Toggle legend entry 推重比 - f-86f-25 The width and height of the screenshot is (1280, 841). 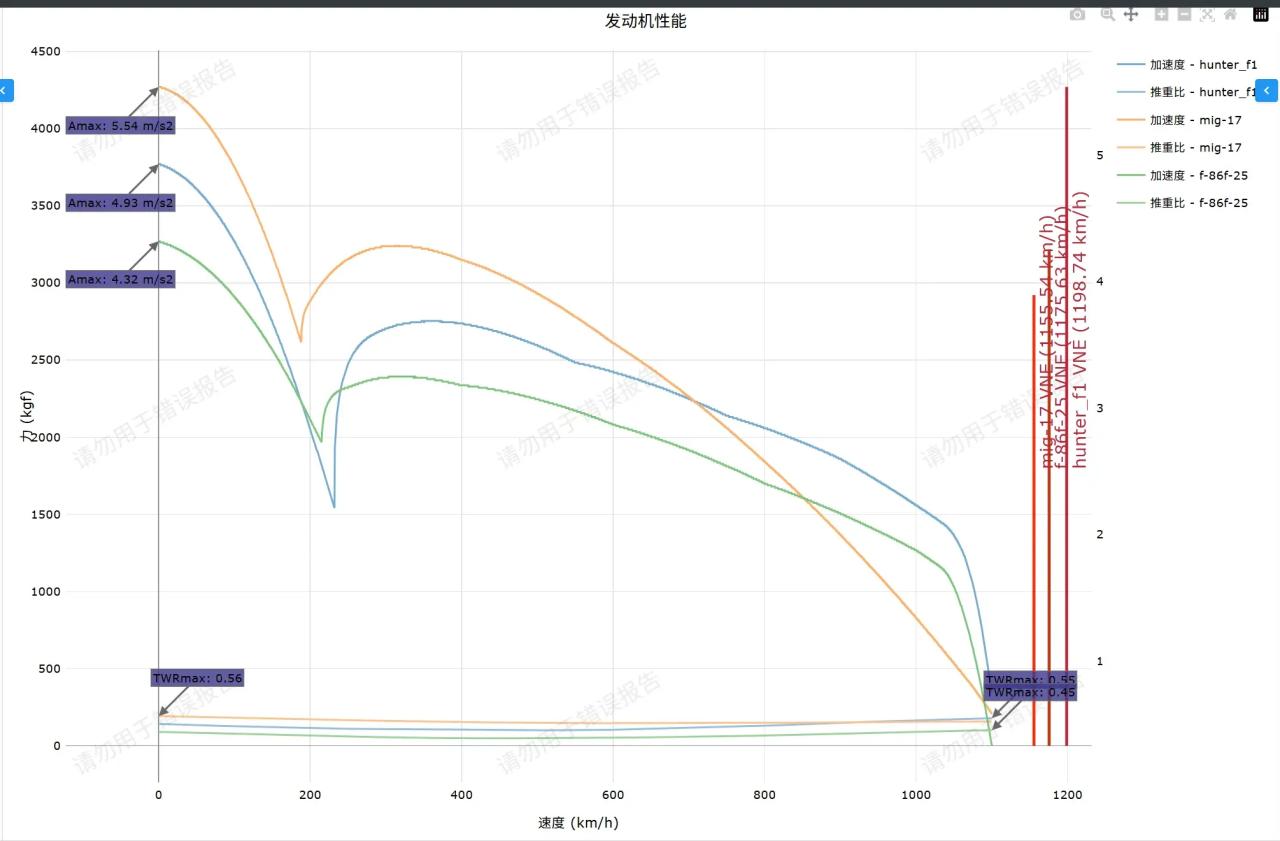coord(1182,203)
